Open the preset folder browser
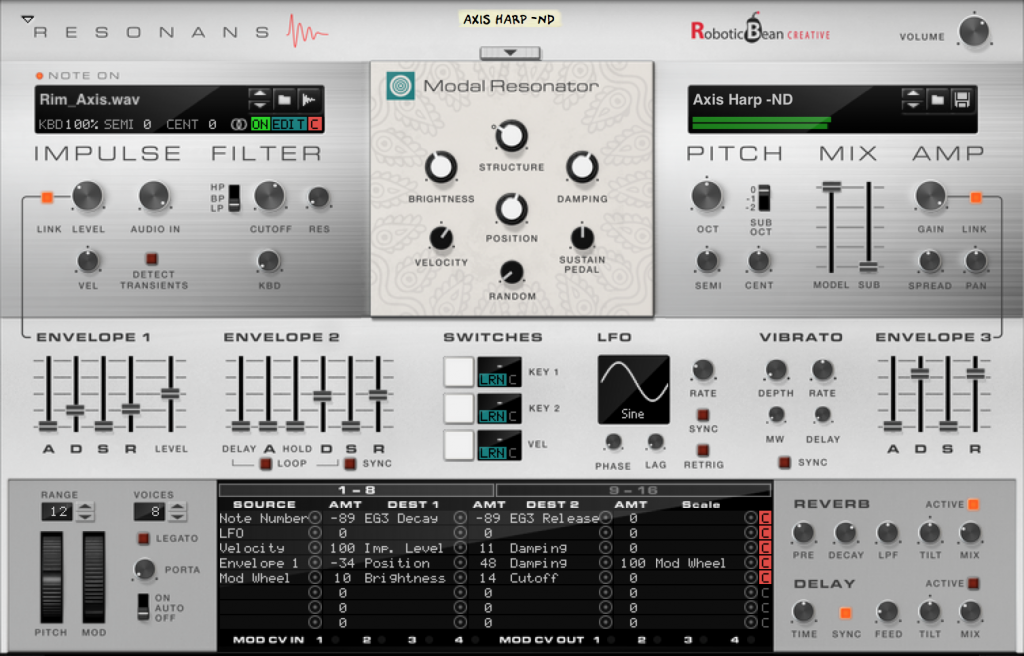This screenshot has width=1024, height=656. pyautogui.click(x=936, y=100)
